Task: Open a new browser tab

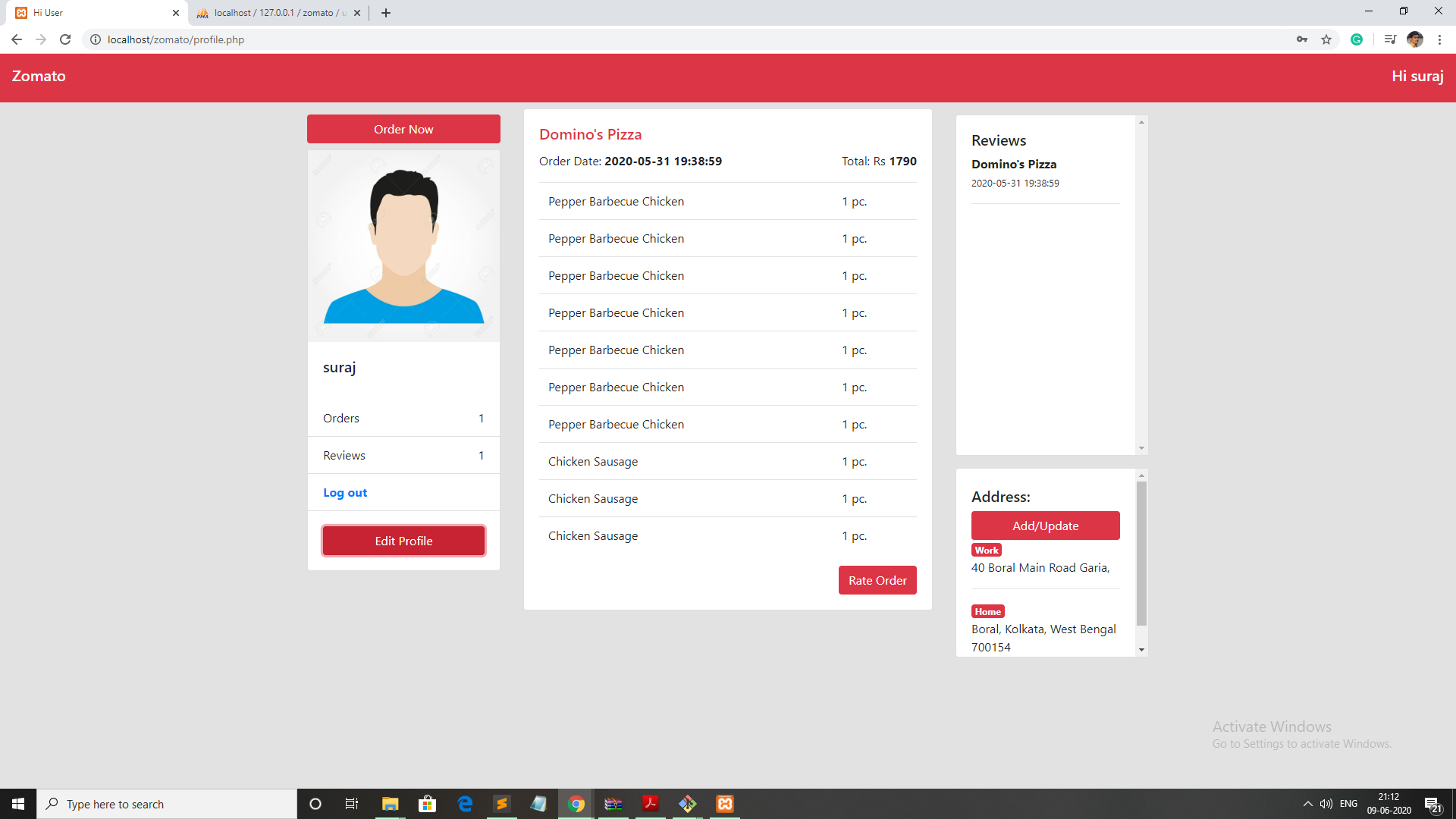Action: [x=386, y=13]
